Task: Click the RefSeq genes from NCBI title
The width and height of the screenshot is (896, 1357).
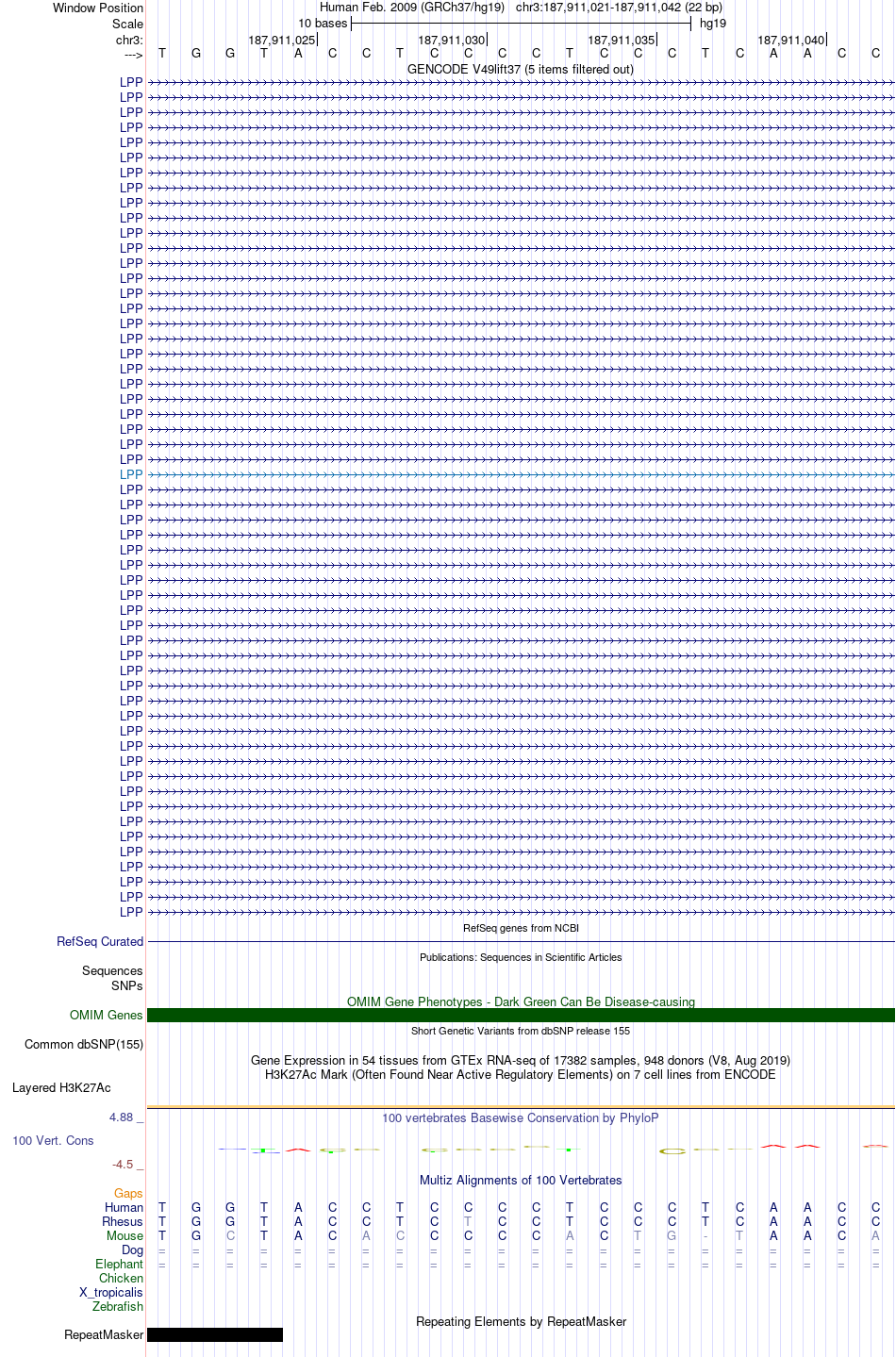Action: point(521,928)
